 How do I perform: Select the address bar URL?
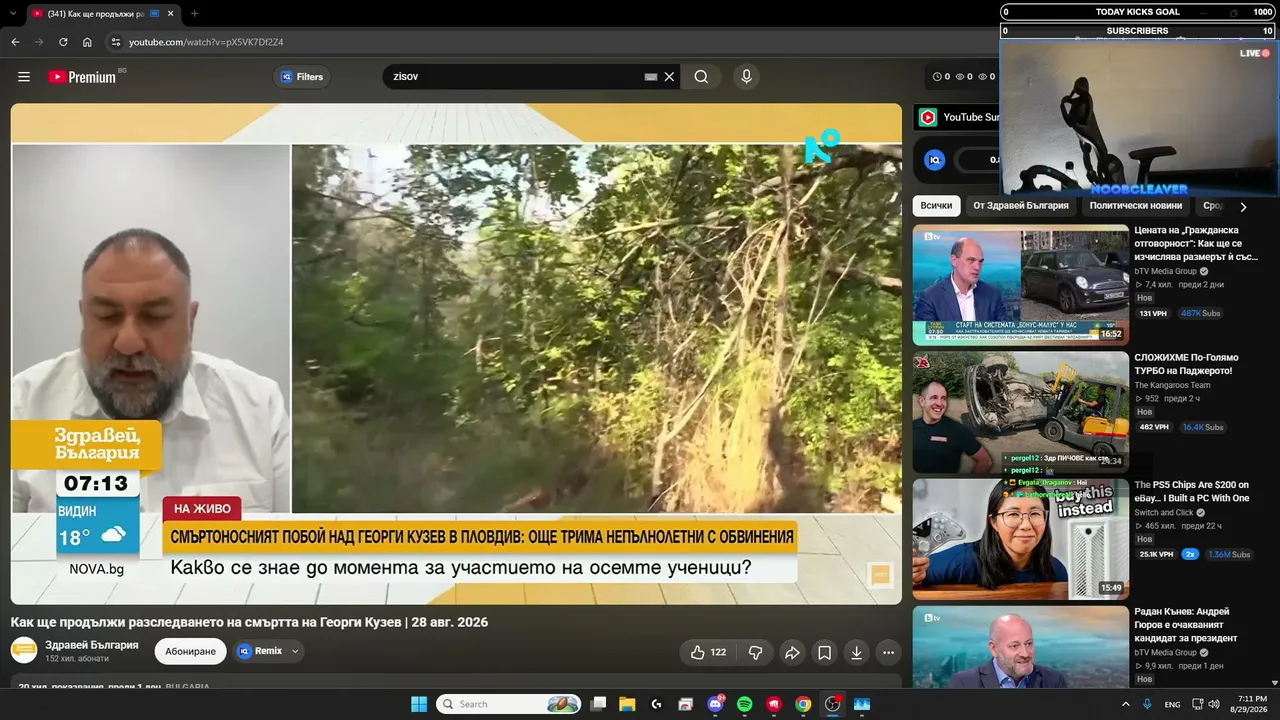tap(206, 42)
